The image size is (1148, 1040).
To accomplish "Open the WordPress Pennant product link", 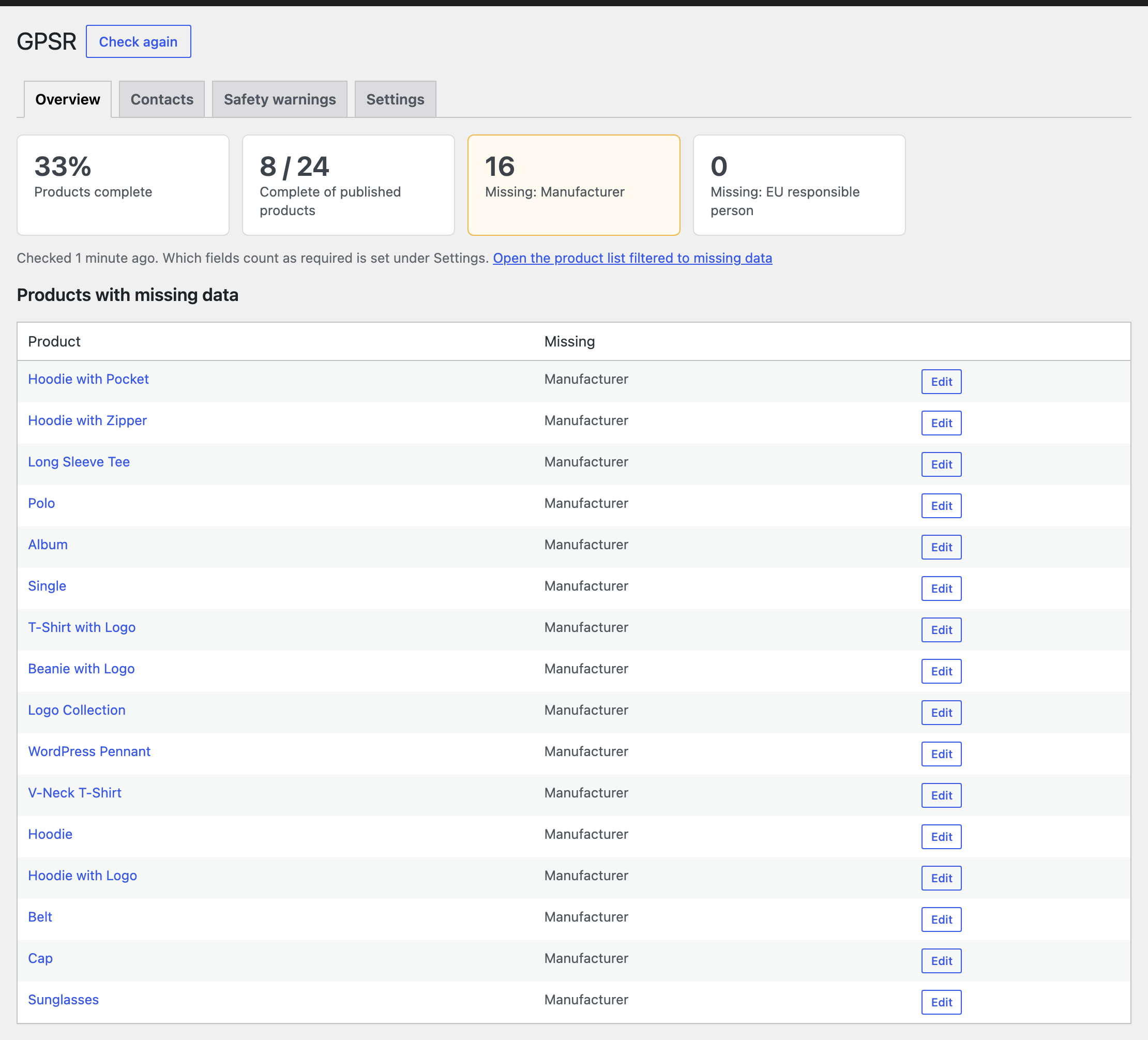I will (89, 752).
